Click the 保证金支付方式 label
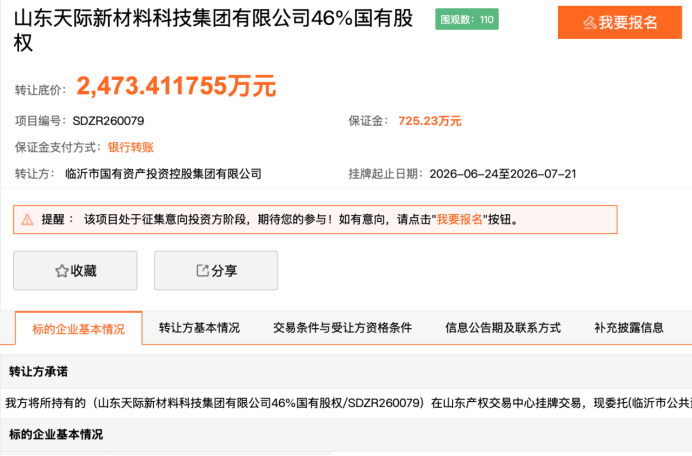The height and width of the screenshot is (456, 692). point(58,147)
